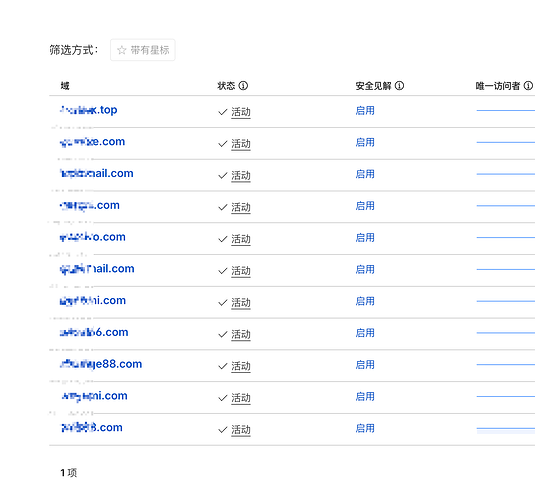This screenshot has height=500, width=535.
Task: Click 活动 status in the e88.com row
Action: coord(241,366)
